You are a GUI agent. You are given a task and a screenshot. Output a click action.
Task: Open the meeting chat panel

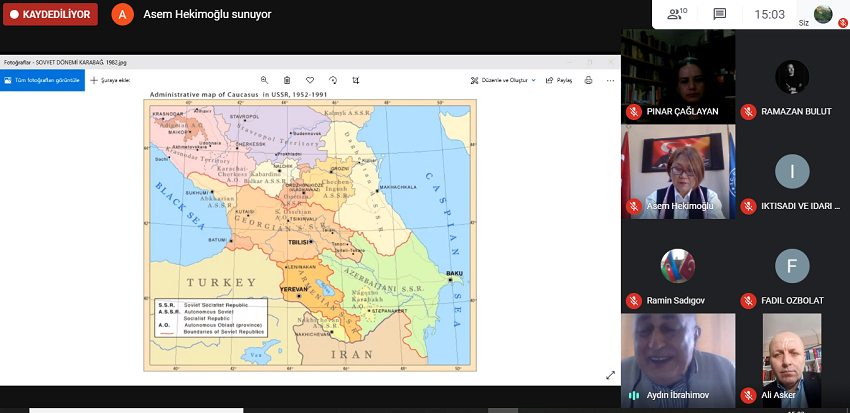(x=719, y=14)
